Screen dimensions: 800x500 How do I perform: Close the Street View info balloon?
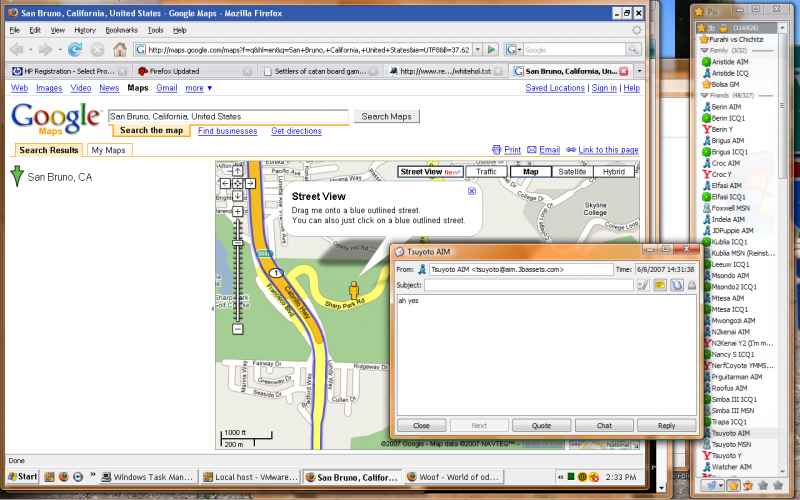pyautogui.click(x=472, y=190)
